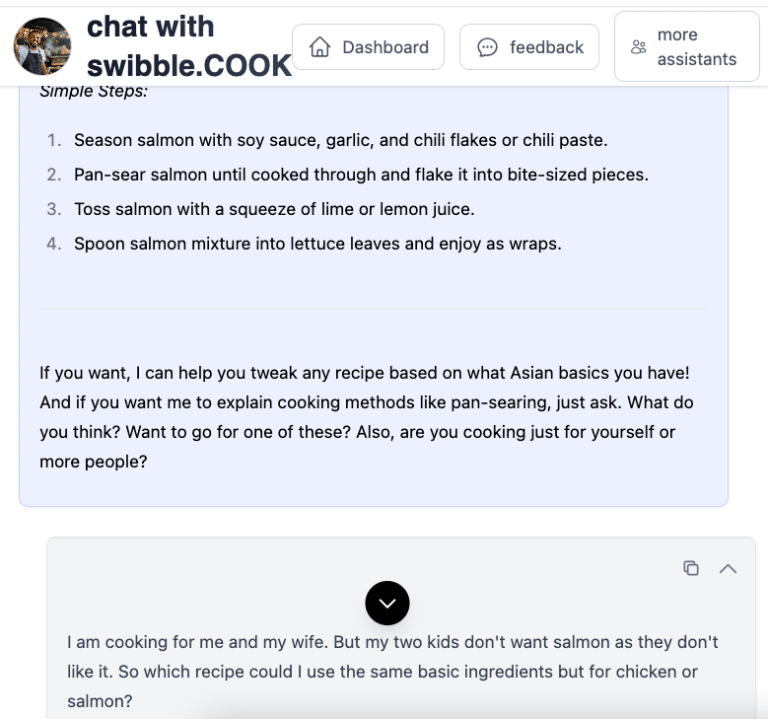Click the divider line below the steps
The image size is (768, 719).
tap(373, 308)
